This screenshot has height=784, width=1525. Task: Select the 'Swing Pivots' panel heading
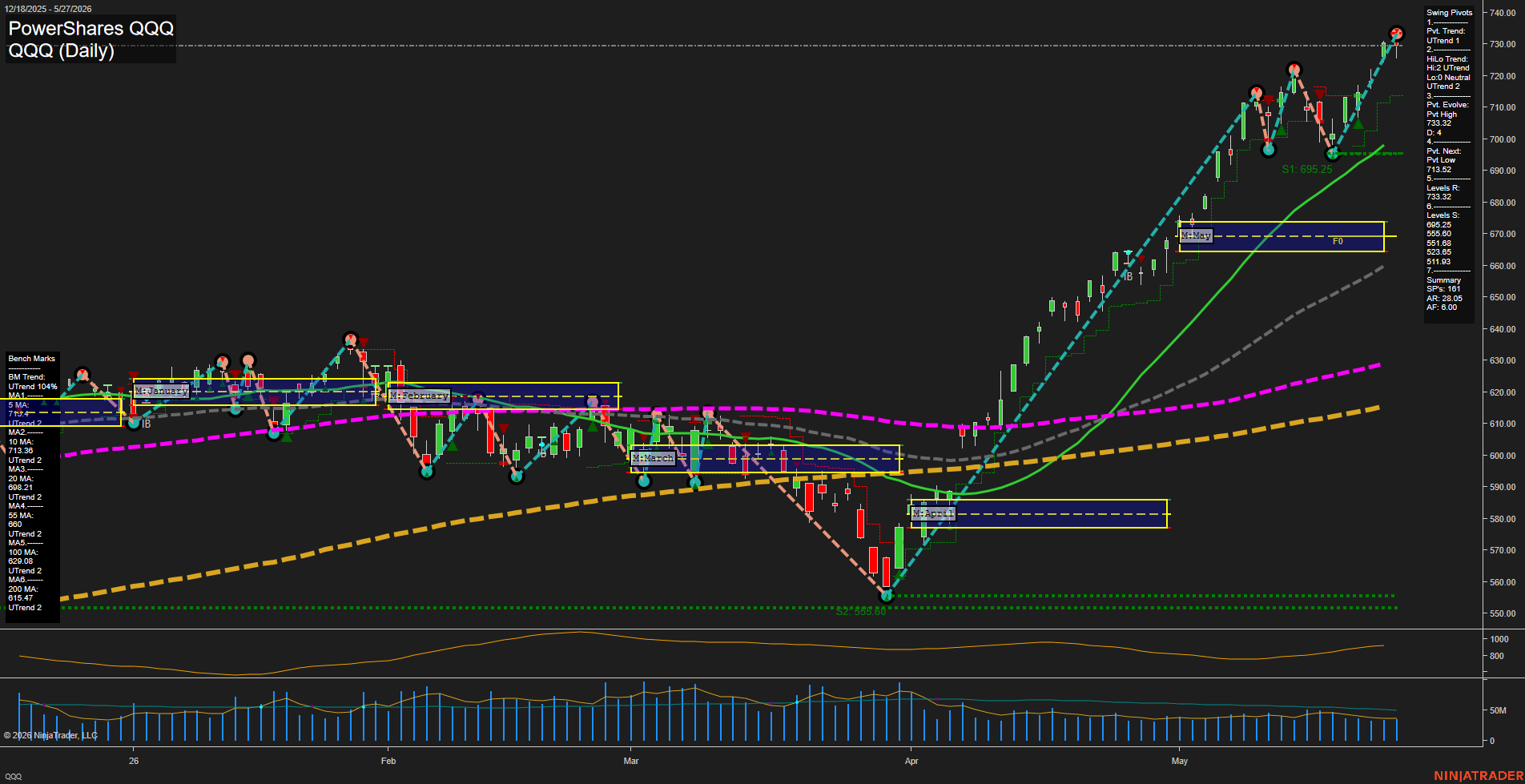pyautogui.click(x=1449, y=13)
